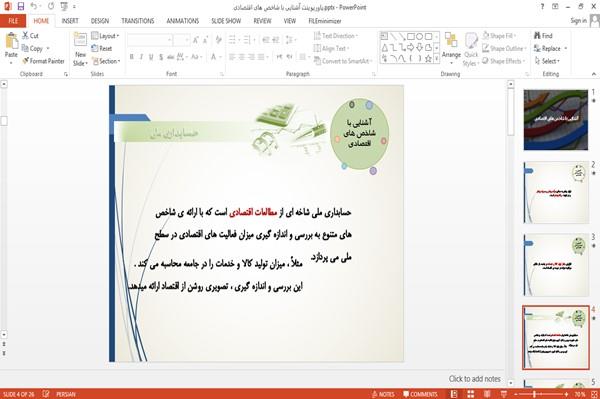Screen dimensions: 600x399
Task: Click the Copy button
Action: [31, 49]
